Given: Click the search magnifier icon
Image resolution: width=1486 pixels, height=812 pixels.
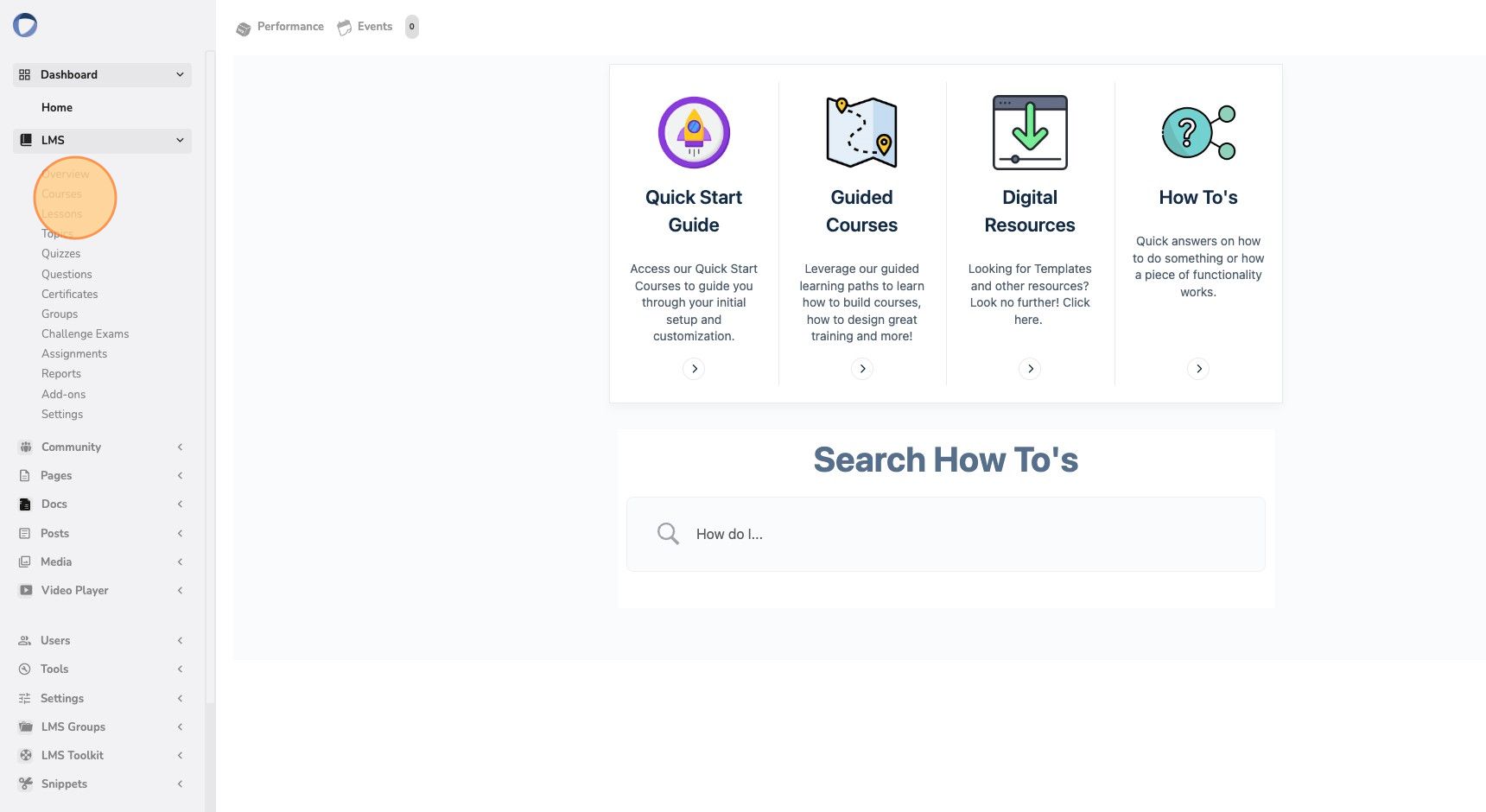Looking at the screenshot, I should tap(668, 534).
